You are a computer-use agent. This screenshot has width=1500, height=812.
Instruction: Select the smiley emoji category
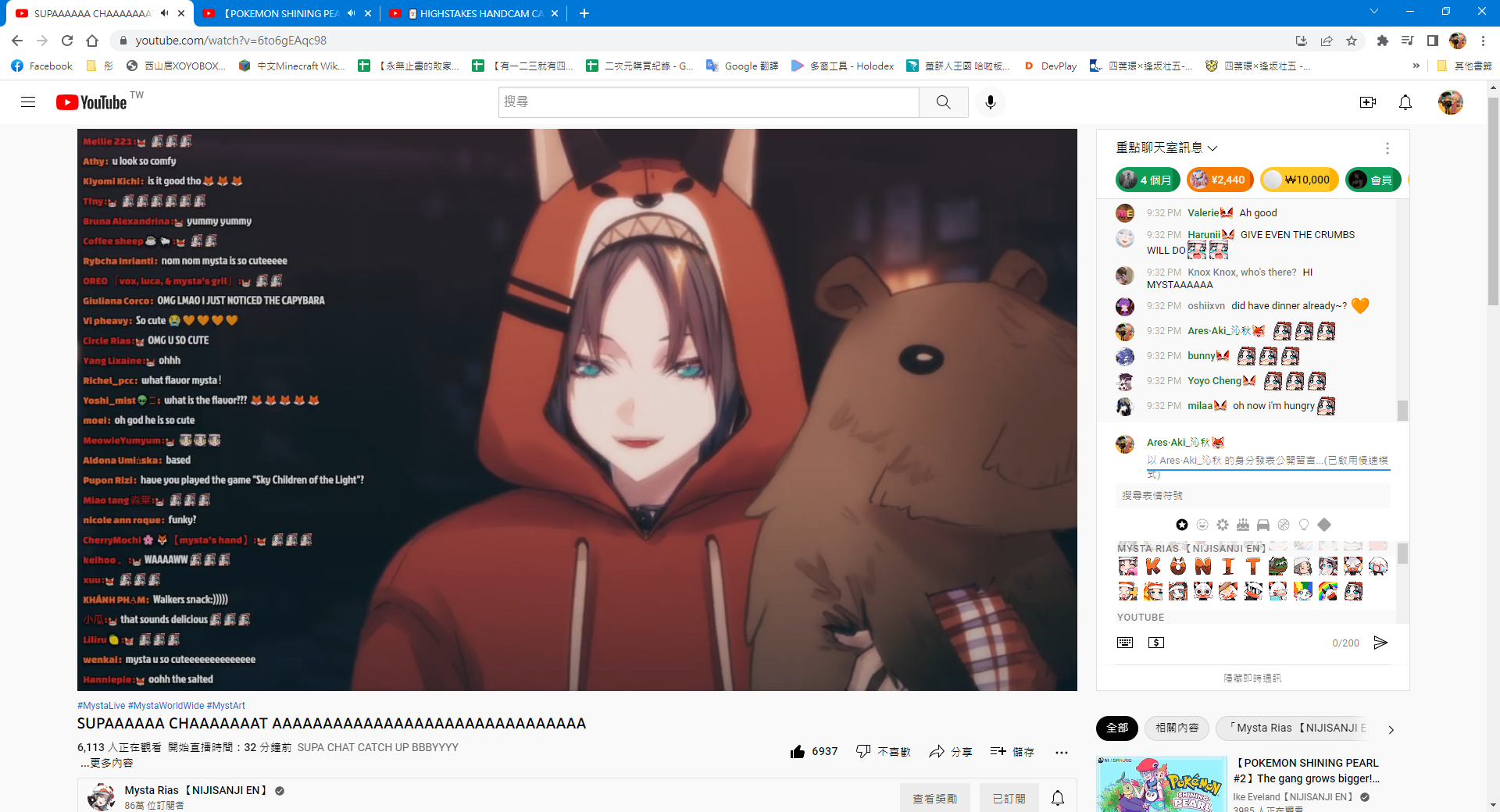point(1202,525)
